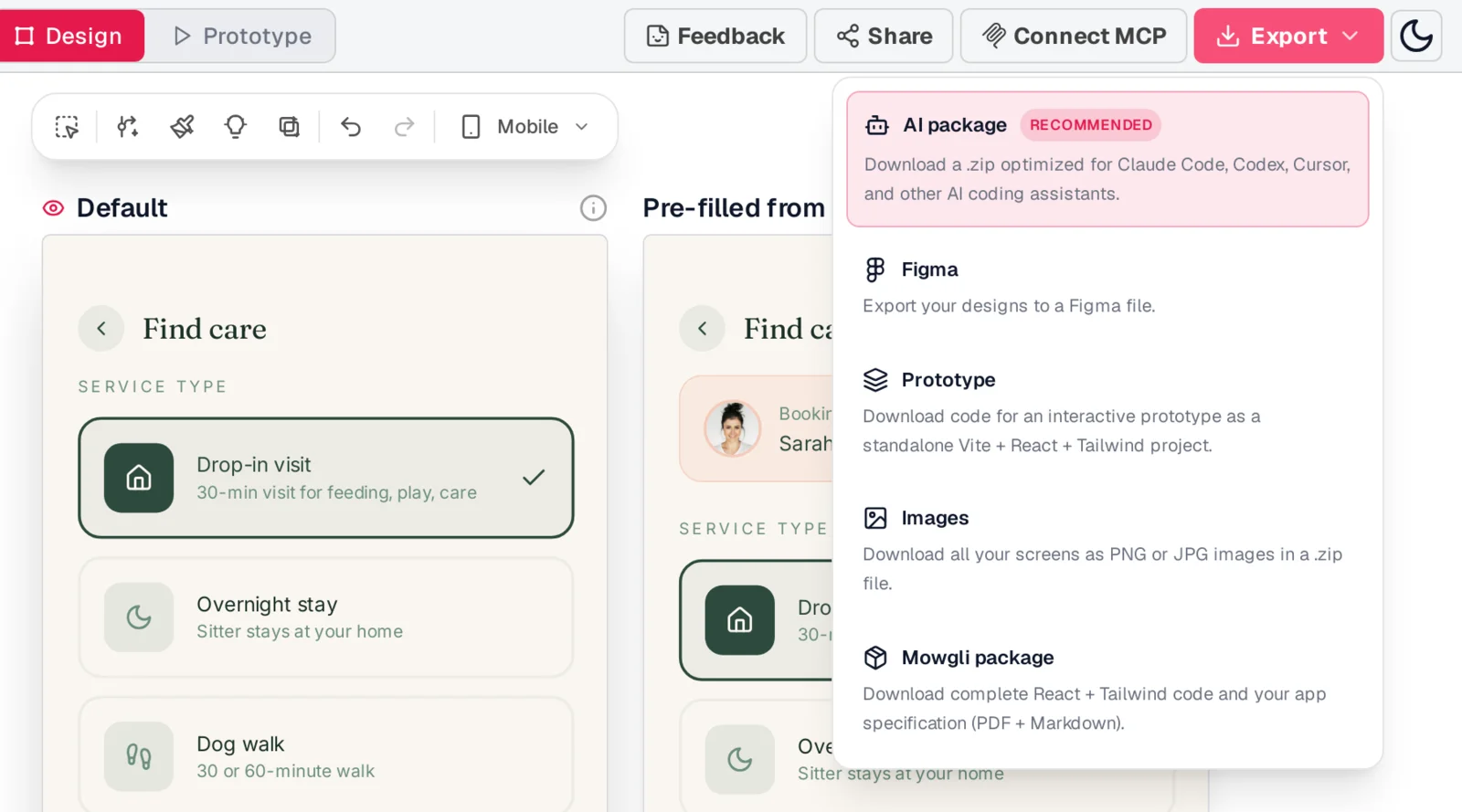1462x812 pixels.
Task: Click the Dog walk footprints icon
Action: click(139, 756)
